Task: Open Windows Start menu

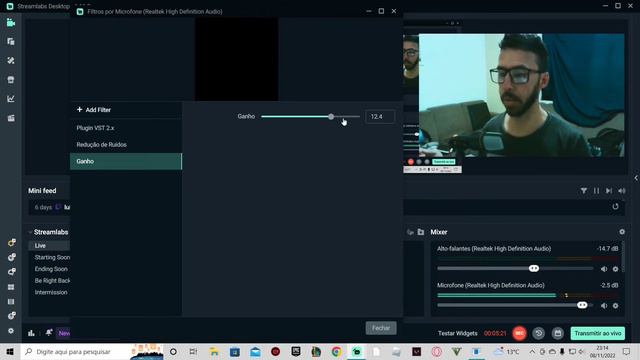Action: (10, 351)
